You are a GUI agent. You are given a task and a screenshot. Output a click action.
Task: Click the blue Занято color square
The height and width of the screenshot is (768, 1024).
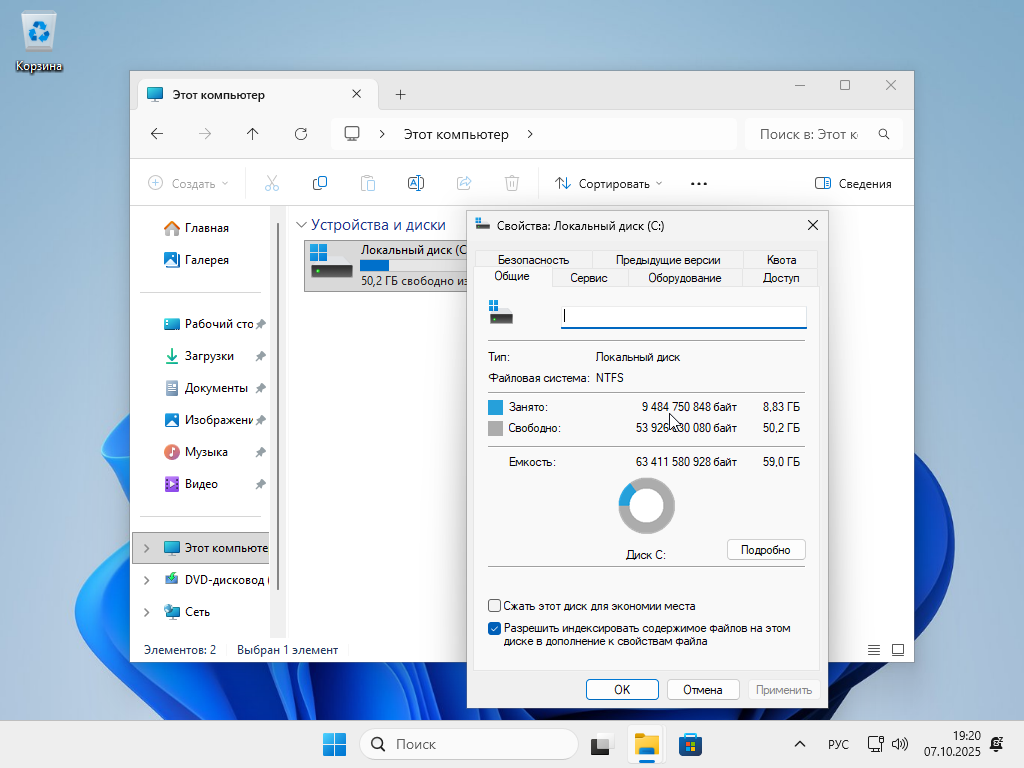click(x=496, y=408)
